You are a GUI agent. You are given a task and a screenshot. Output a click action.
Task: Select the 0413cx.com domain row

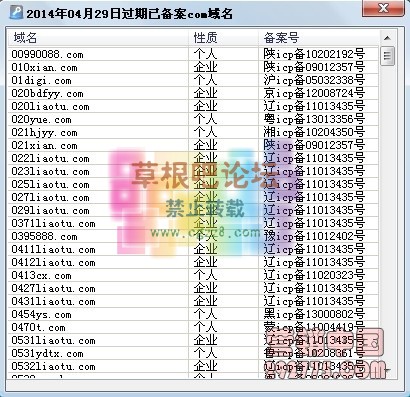pyautogui.click(x=193, y=275)
